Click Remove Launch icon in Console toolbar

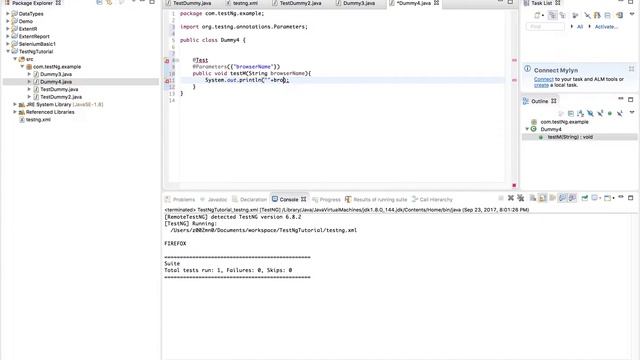(x=511, y=198)
